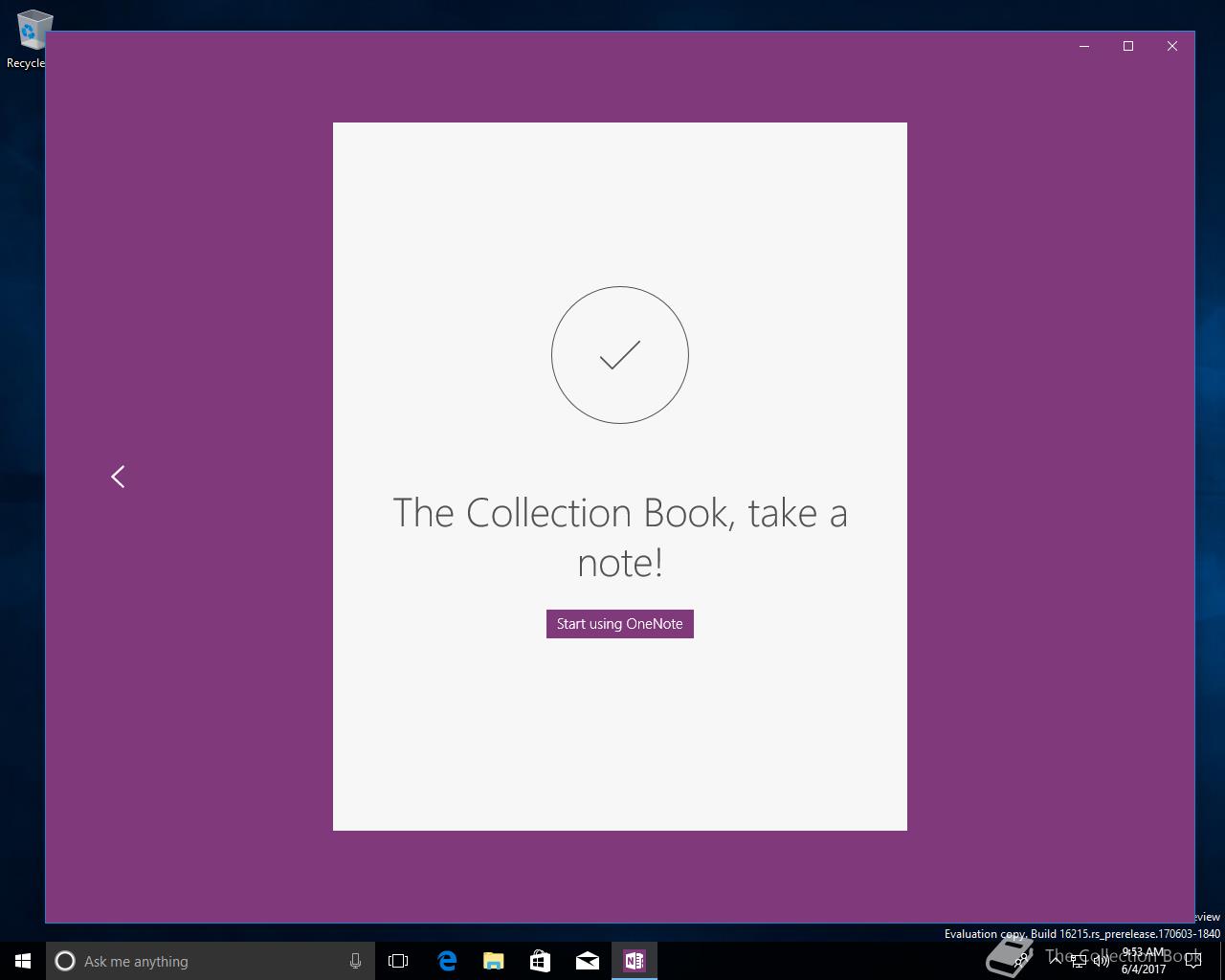Click the Start using OneNote button
Screen dimensions: 1225x980
point(619,624)
